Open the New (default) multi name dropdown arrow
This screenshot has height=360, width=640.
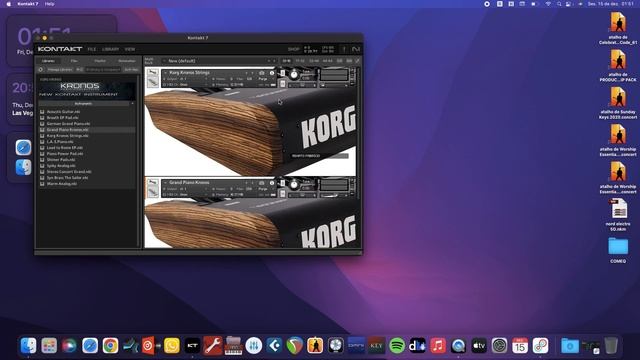point(164,61)
